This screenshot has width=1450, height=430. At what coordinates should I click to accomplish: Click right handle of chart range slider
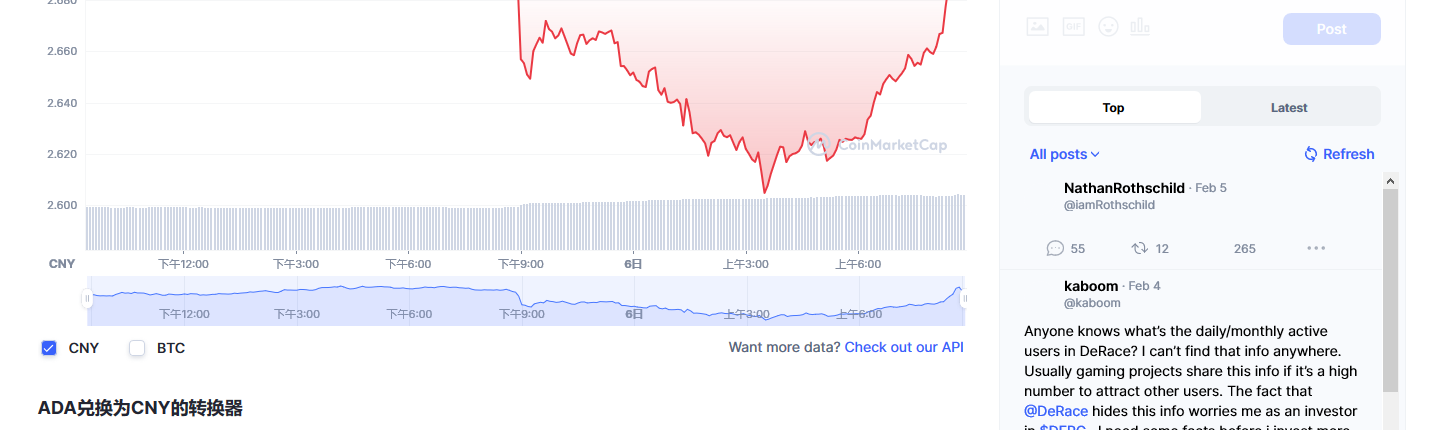click(x=964, y=298)
